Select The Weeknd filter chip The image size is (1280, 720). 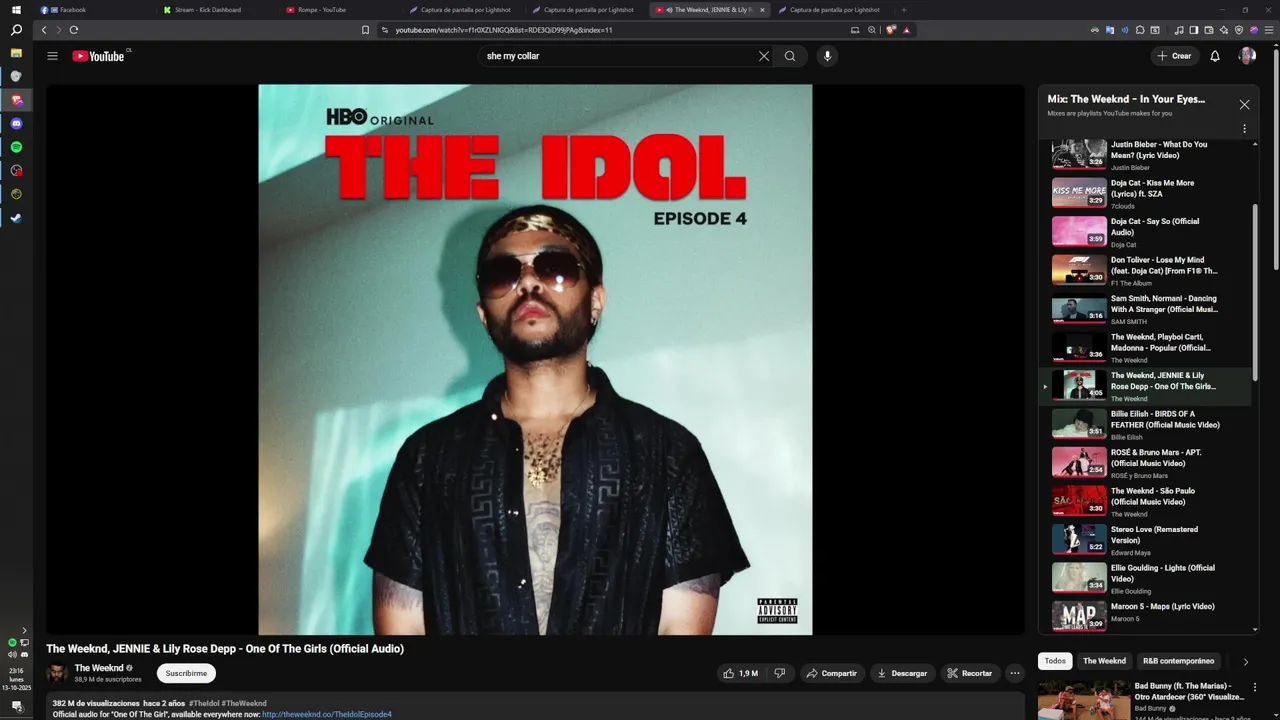(1105, 661)
